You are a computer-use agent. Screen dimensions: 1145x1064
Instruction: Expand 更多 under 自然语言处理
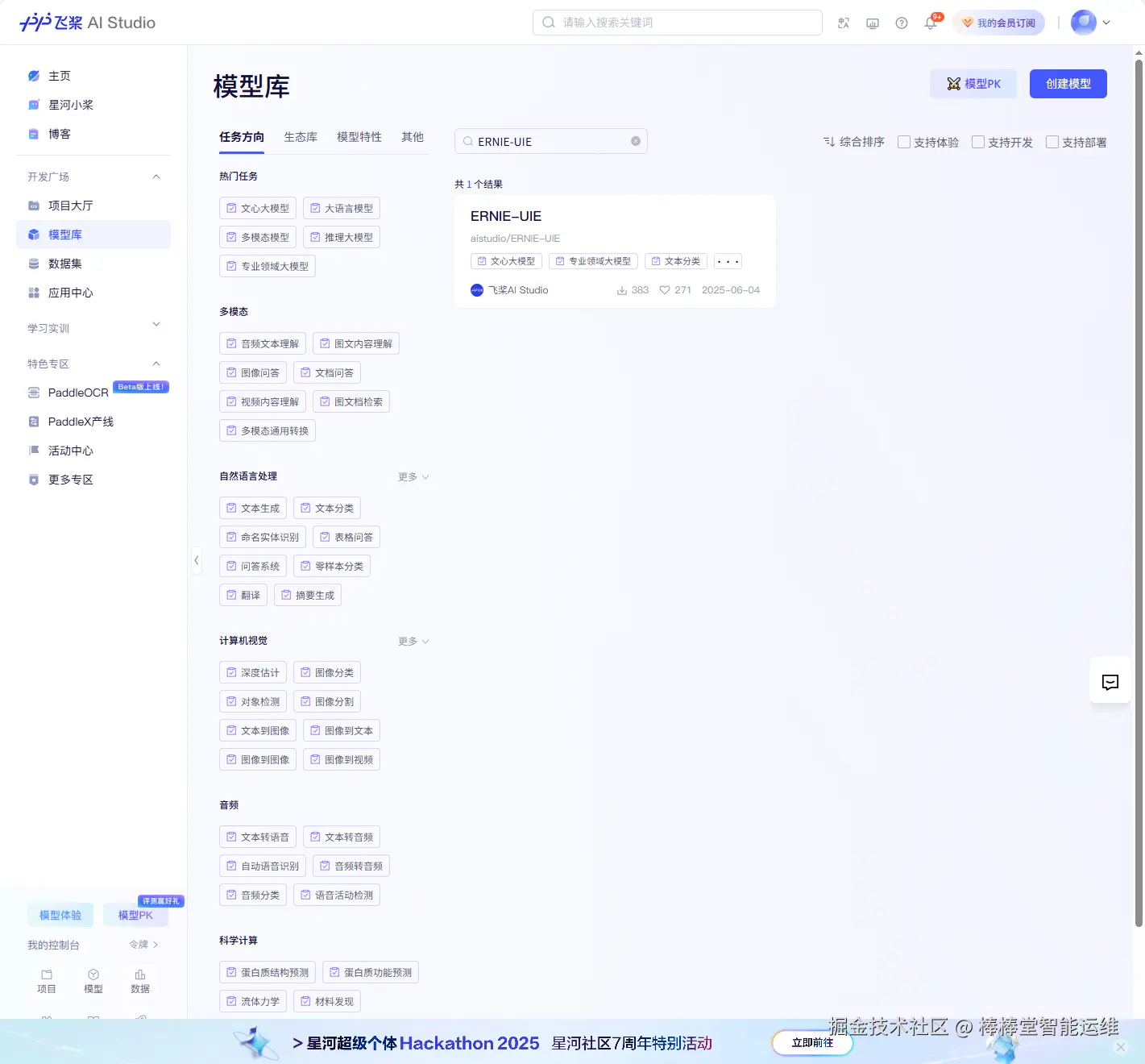(x=413, y=477)
